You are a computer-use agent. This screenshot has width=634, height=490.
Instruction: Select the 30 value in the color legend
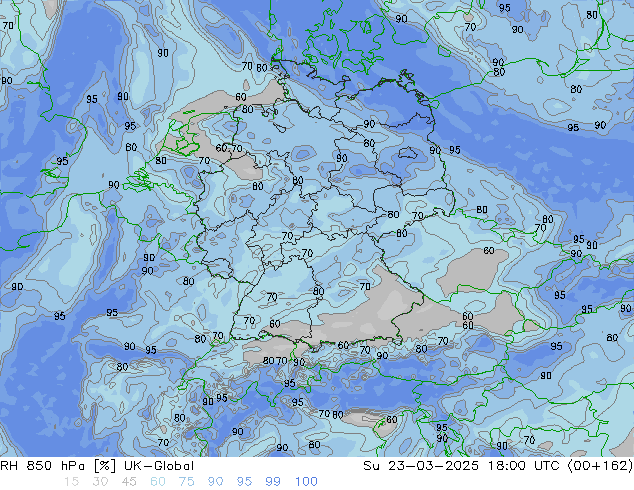click(x=100, y=482)
